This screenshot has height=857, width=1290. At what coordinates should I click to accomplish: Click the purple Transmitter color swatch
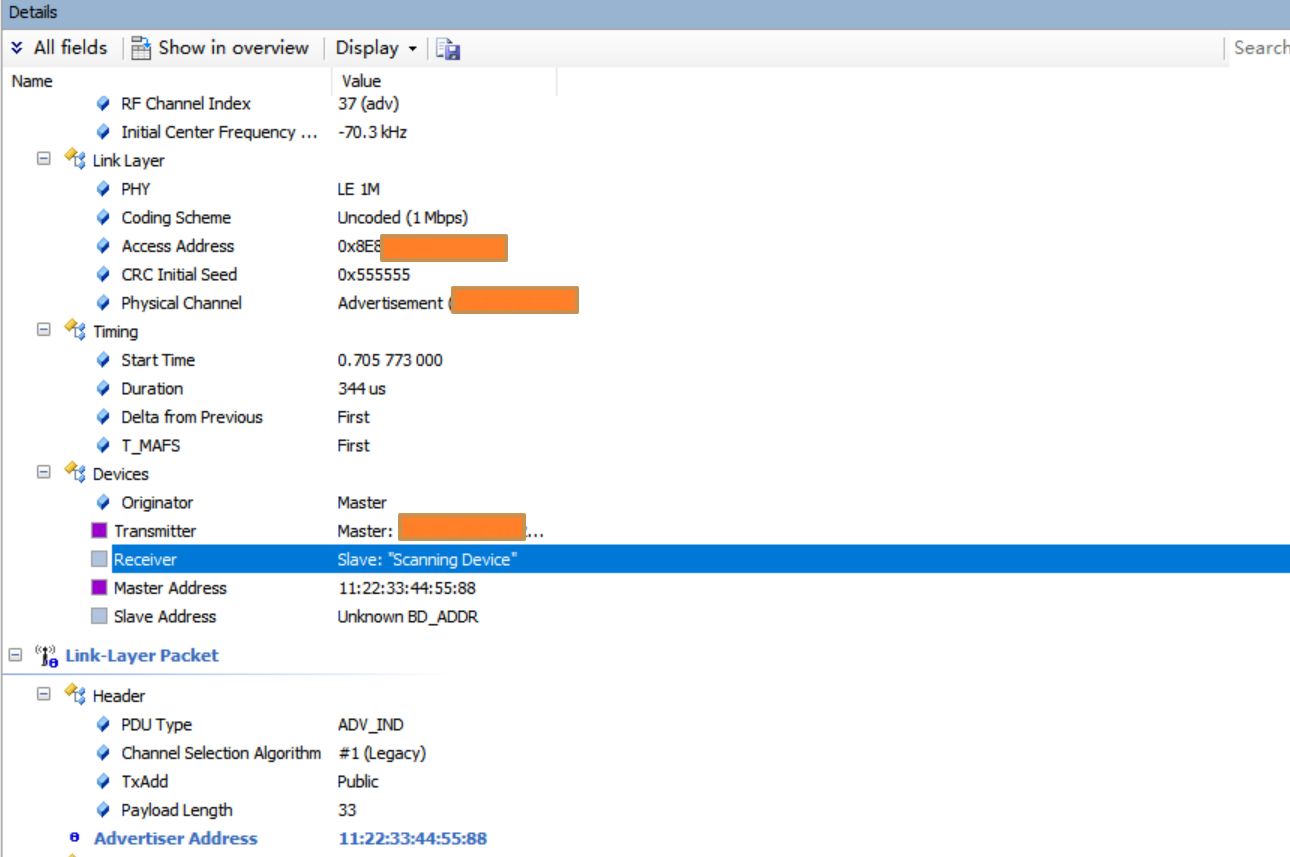(99, 531)
